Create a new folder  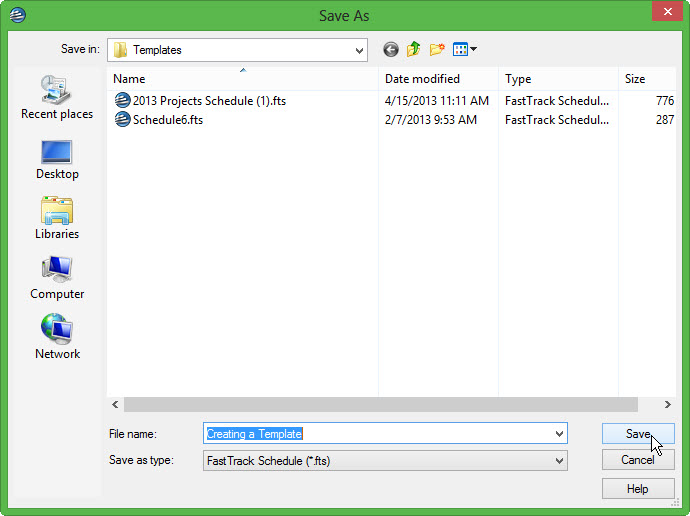click(437, 49)
